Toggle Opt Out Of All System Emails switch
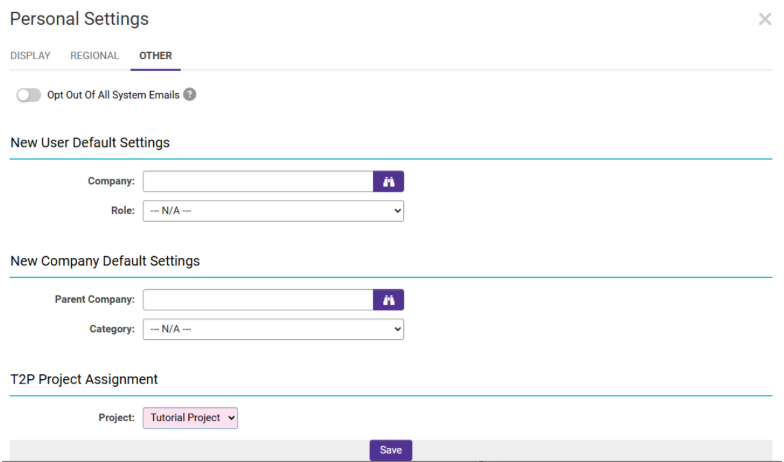The height and width of the screenshot is (462, 784). click(29, 95)
